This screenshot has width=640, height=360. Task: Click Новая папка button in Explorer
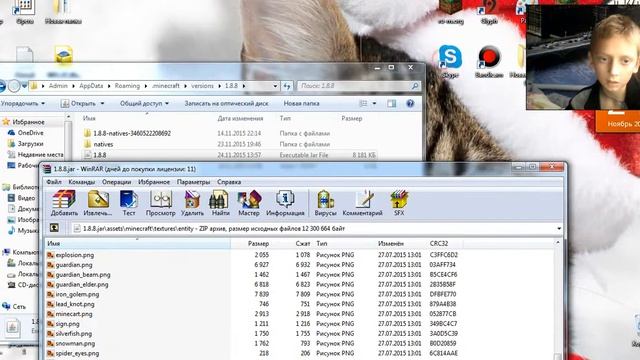301,104
